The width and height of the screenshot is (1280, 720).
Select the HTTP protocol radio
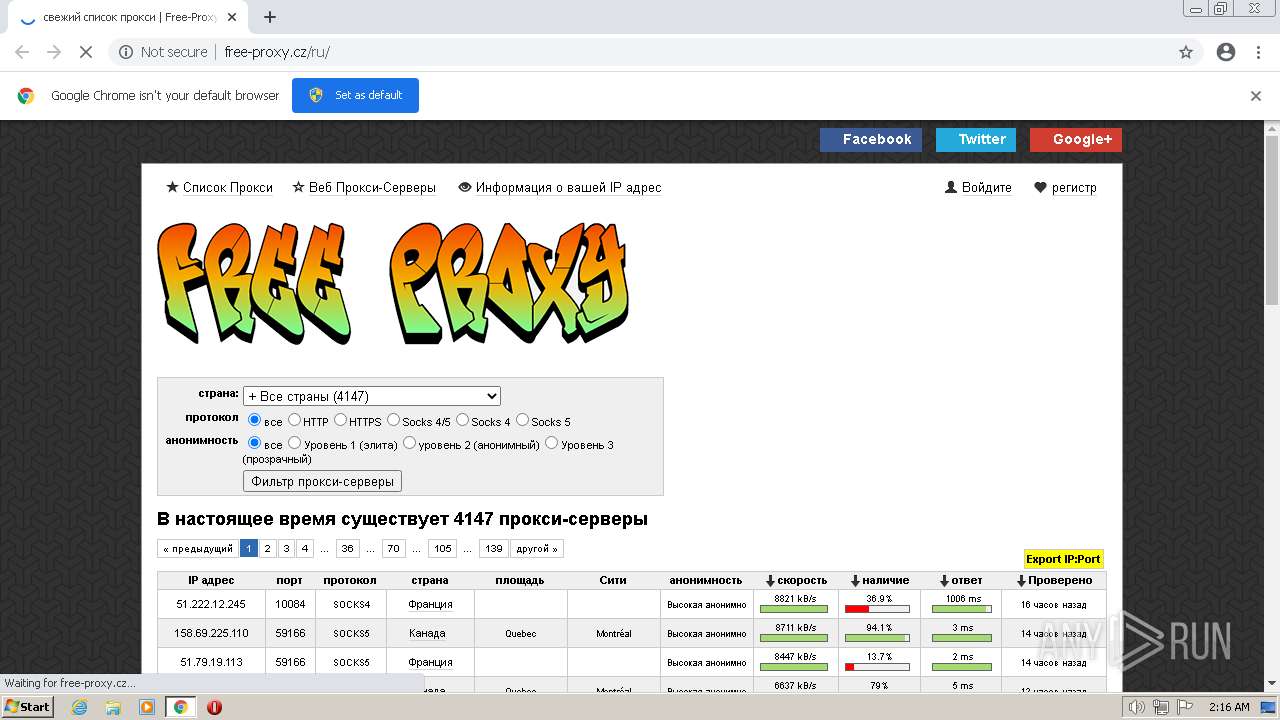(x=295, y=420)
